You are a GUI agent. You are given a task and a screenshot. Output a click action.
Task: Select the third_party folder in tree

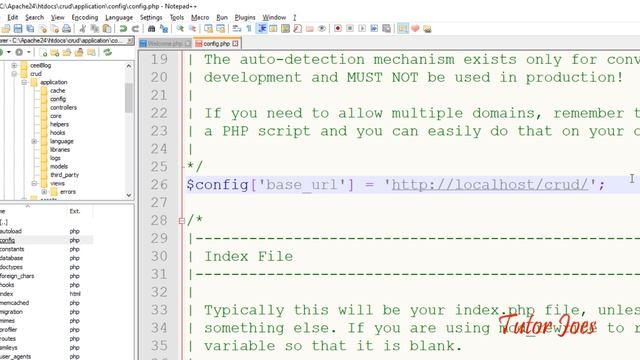point(64,175)
